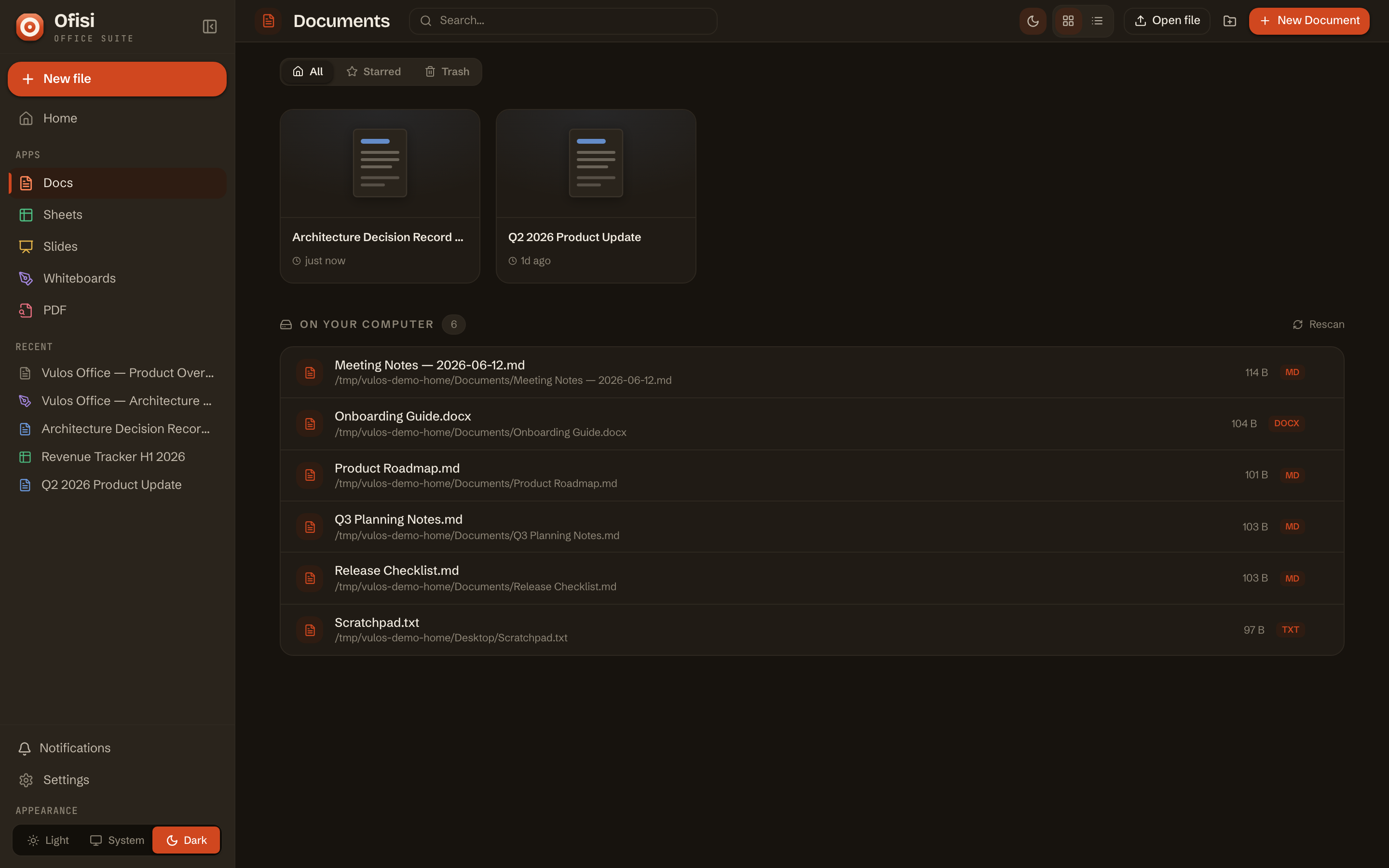Viewport: 1389px width, 868px height.
Task: Open the Docs app
Action: (117, 183)
